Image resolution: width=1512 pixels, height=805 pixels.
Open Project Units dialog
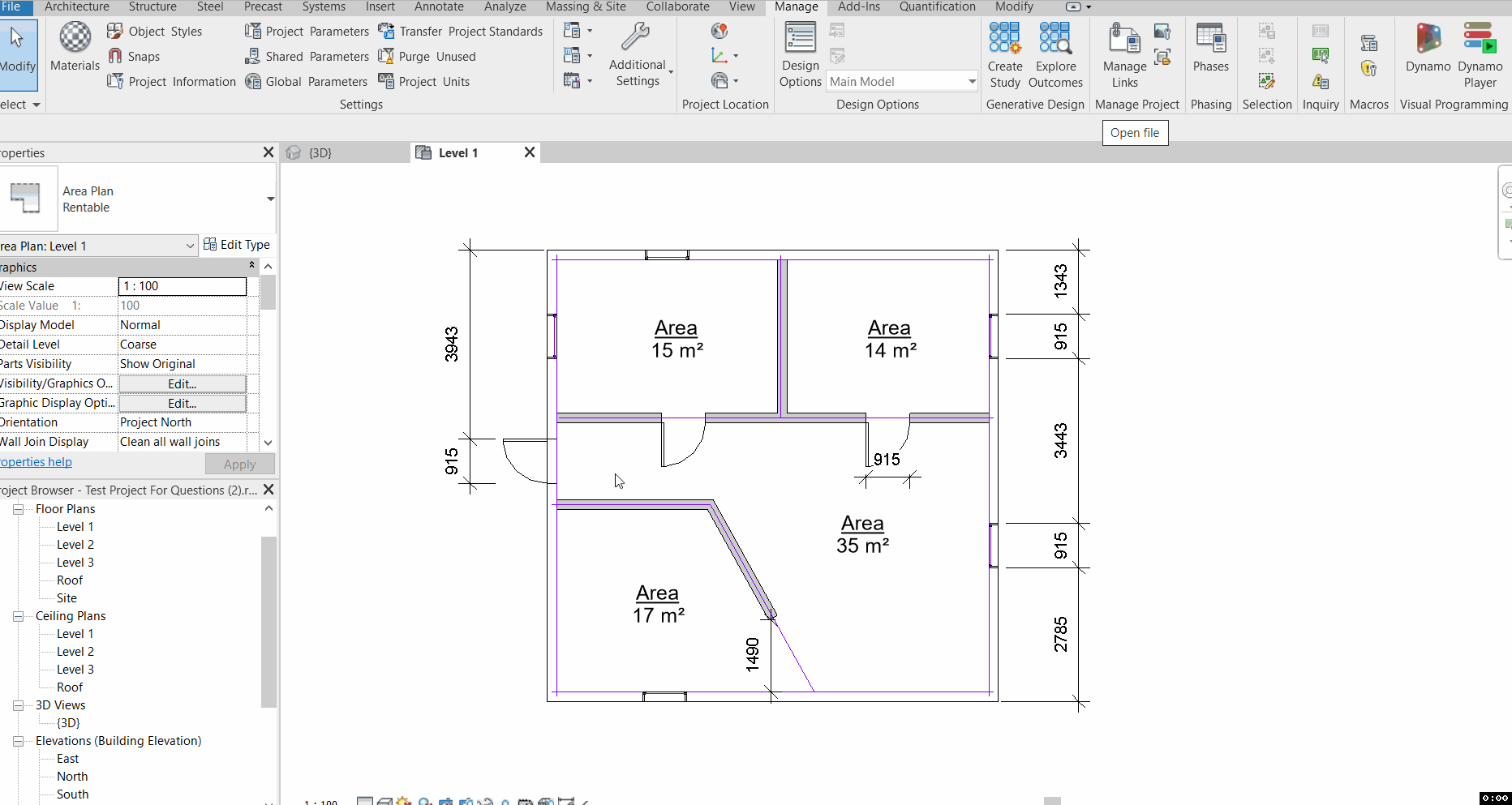pos(423,82)
